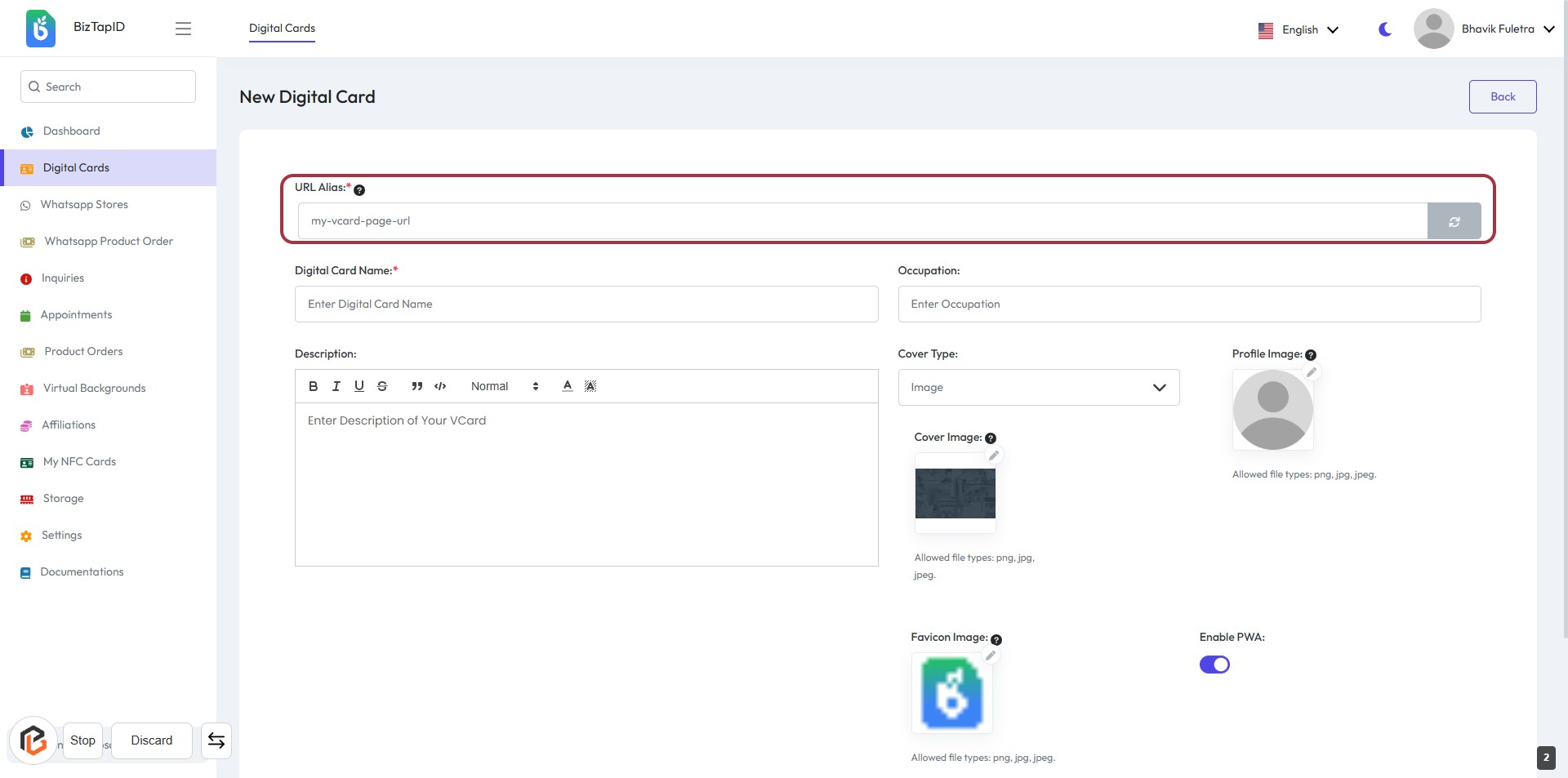Click the regenerate URL alias icon

click(x=1454, y=221)
